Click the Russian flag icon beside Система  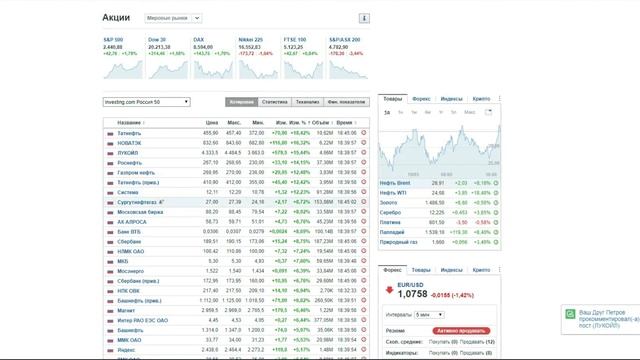tap(110, 193)
